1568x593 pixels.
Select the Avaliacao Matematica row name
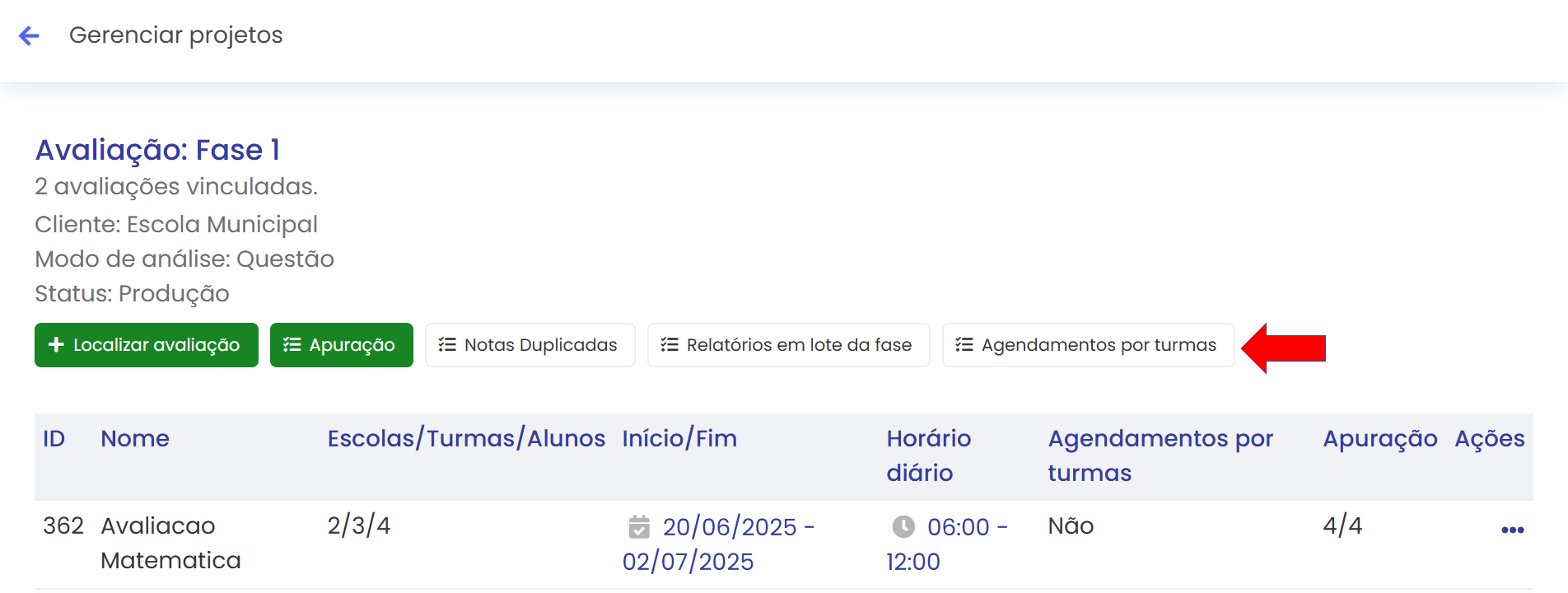[170, 543]
